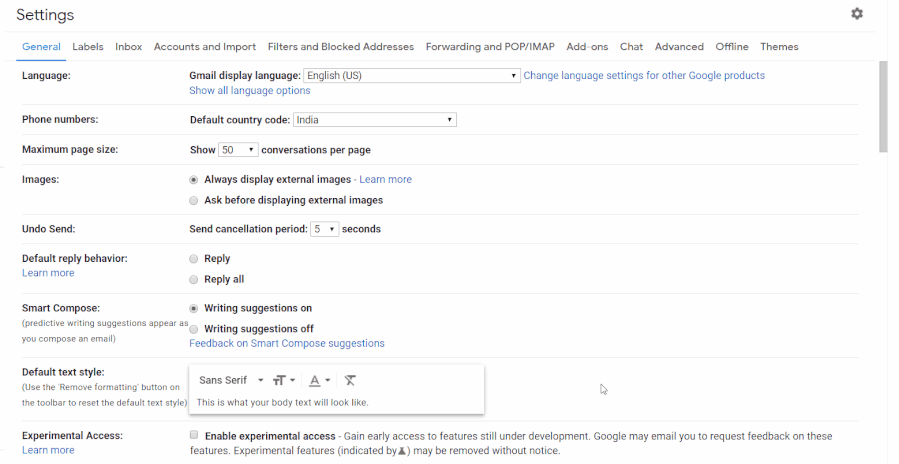
Task: Open the settings gear icon
Action: click(x=857, y=13)
